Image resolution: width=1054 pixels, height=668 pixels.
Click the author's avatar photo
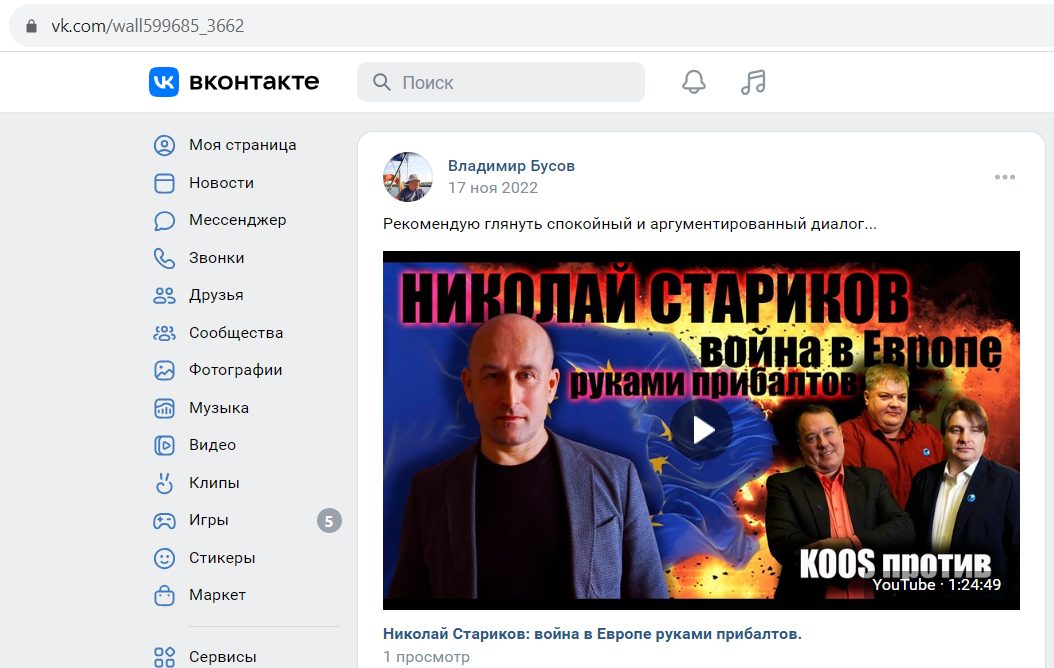tap(407, 177)
